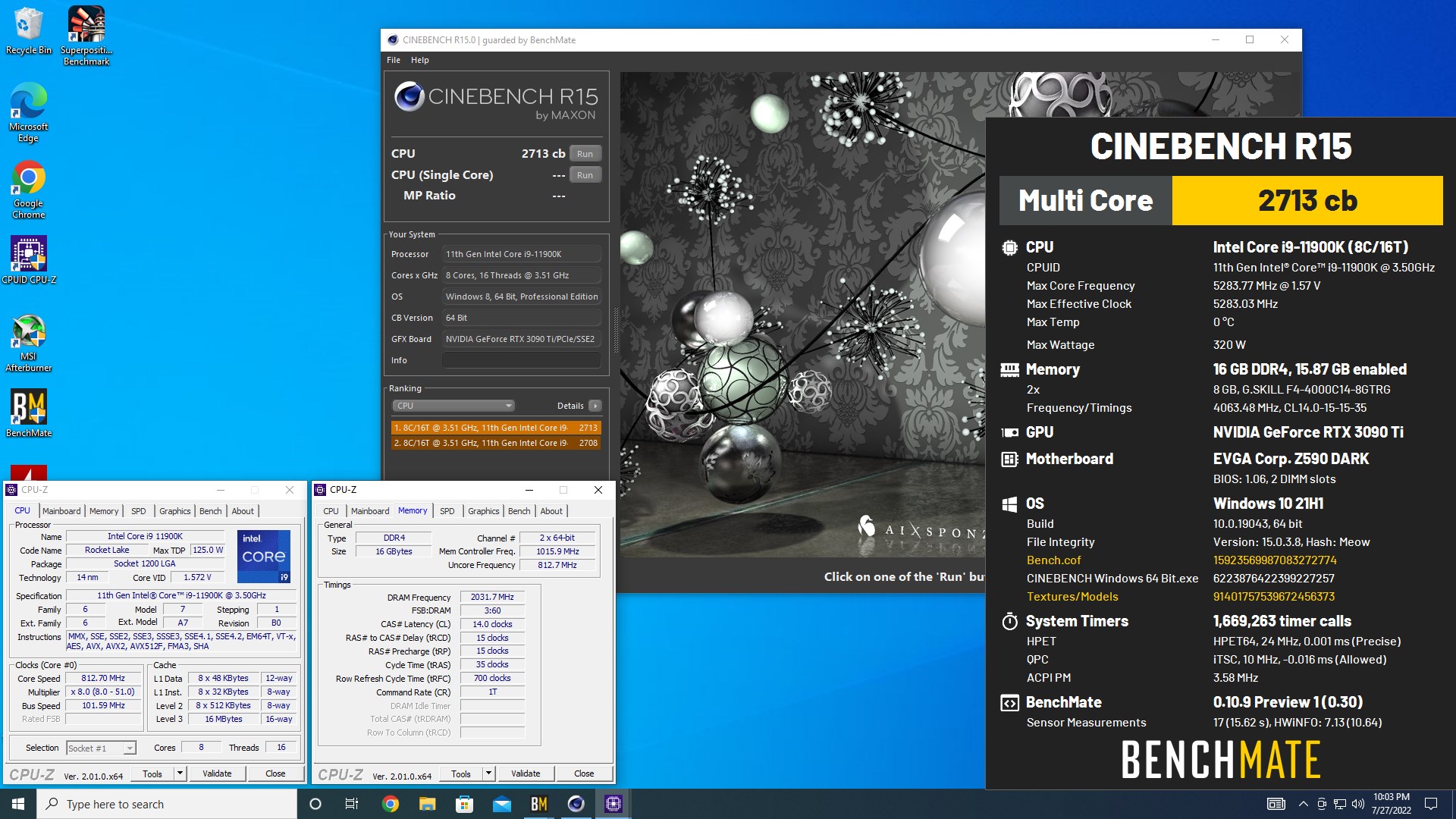Click the Textures/Models label in BenchMate
This screenshot has height=819, width=1456.
(1072, 597)
